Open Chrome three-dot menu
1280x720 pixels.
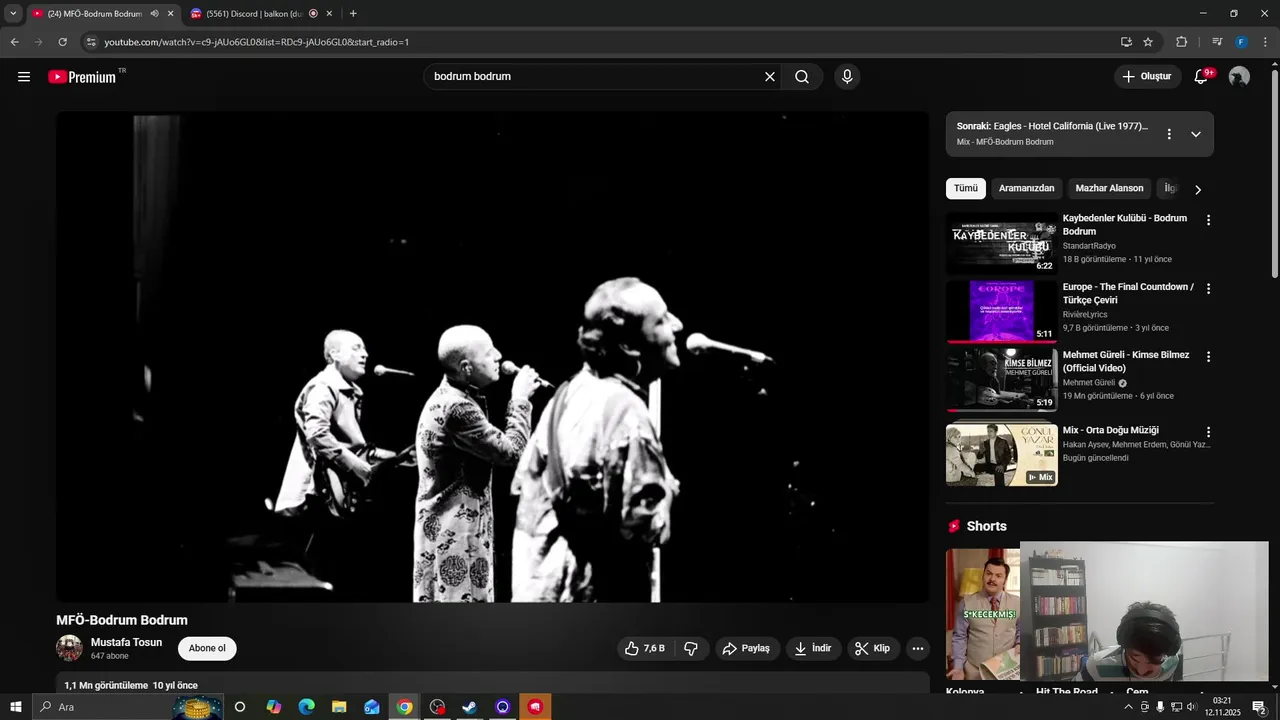point(1266,42)
